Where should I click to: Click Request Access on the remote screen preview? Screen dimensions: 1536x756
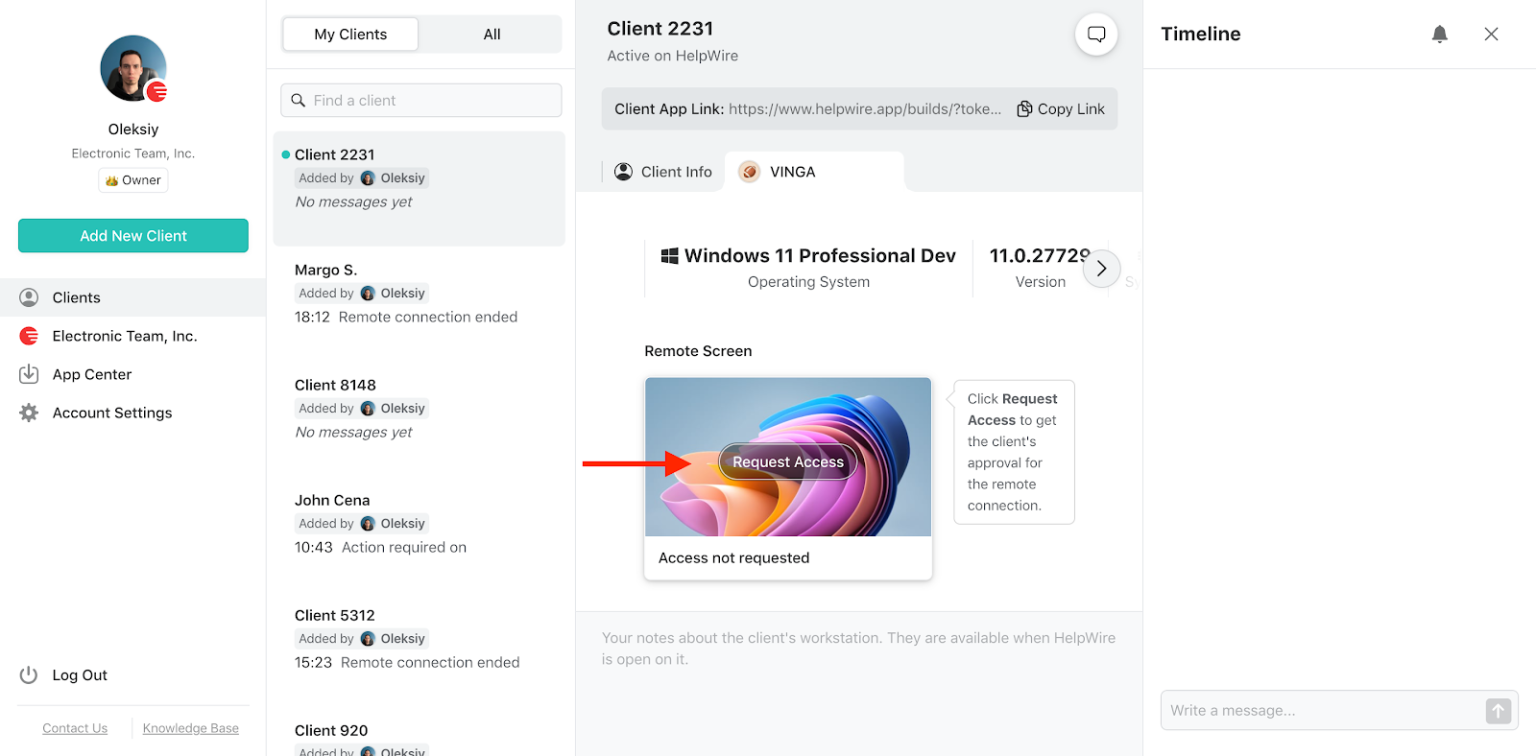coord(787,461)
